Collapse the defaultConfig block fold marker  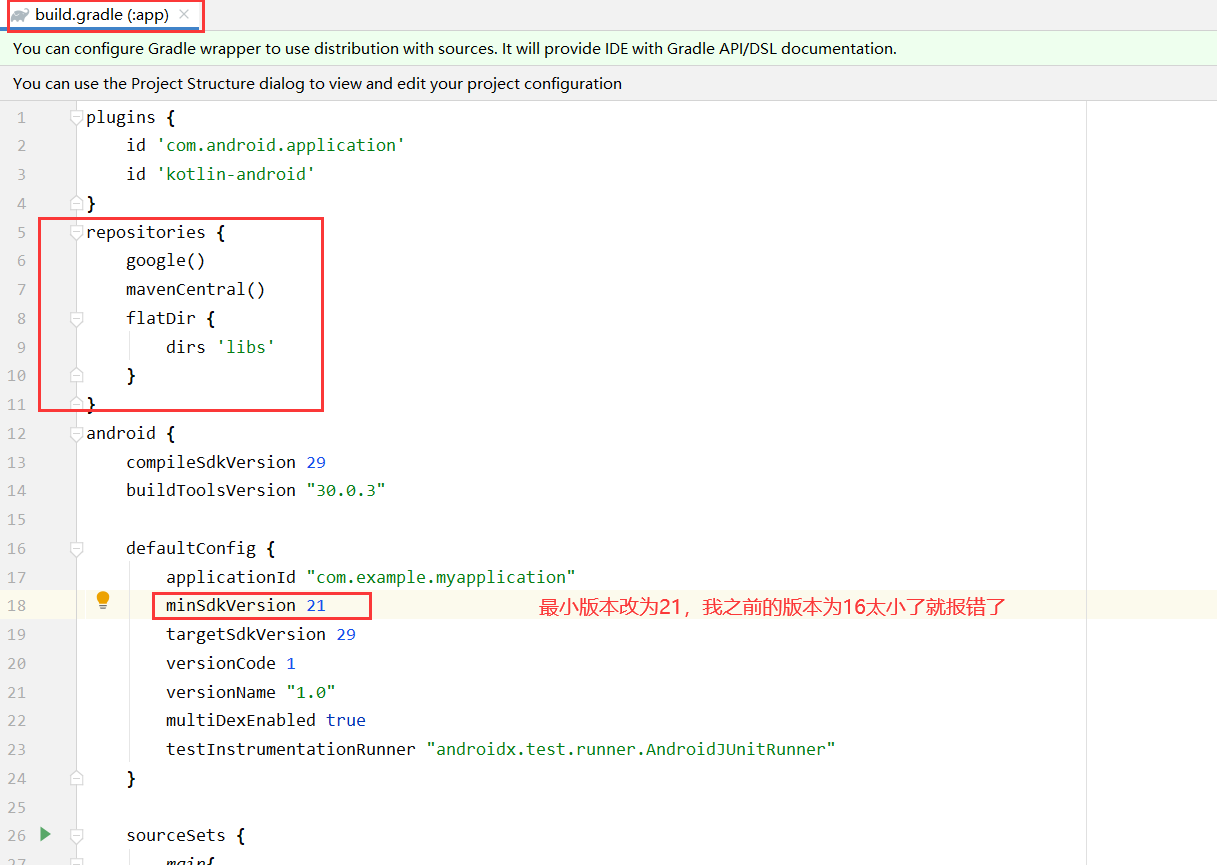(76, 548)
